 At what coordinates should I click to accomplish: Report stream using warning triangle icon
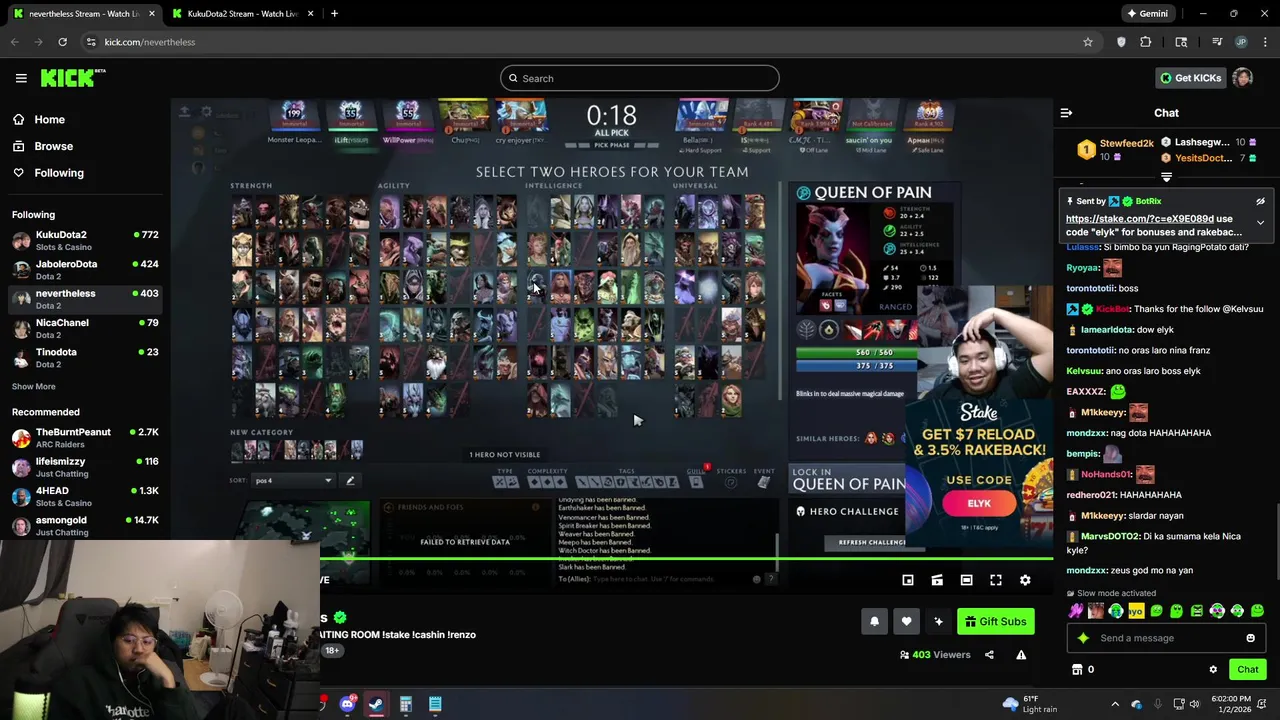[x=1021, y=655]
